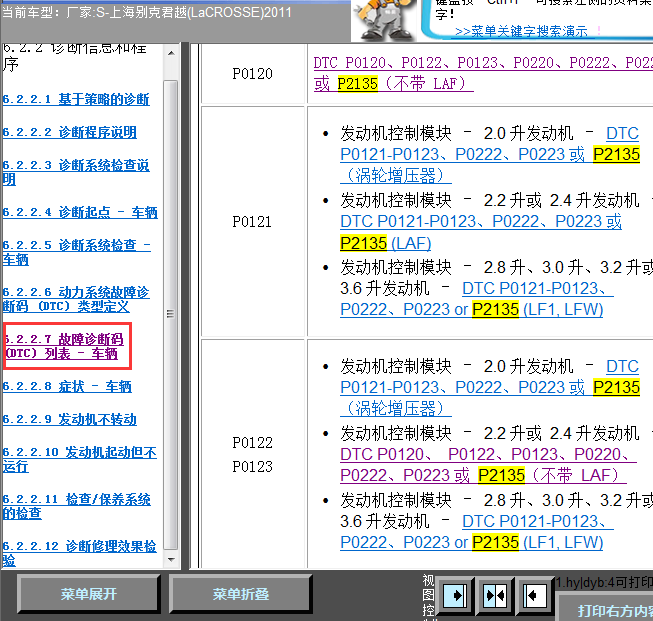Viewport: 653px width, 621px height.
Task: Open 6.2.2.9 发动机不转动
Action: click(x=70, y=419)
